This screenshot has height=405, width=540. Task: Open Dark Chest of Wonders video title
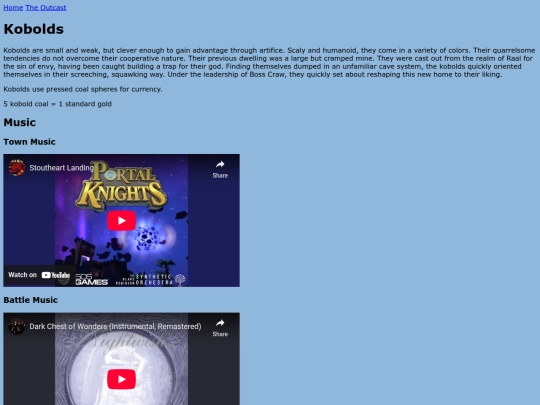tap(115, 326)
